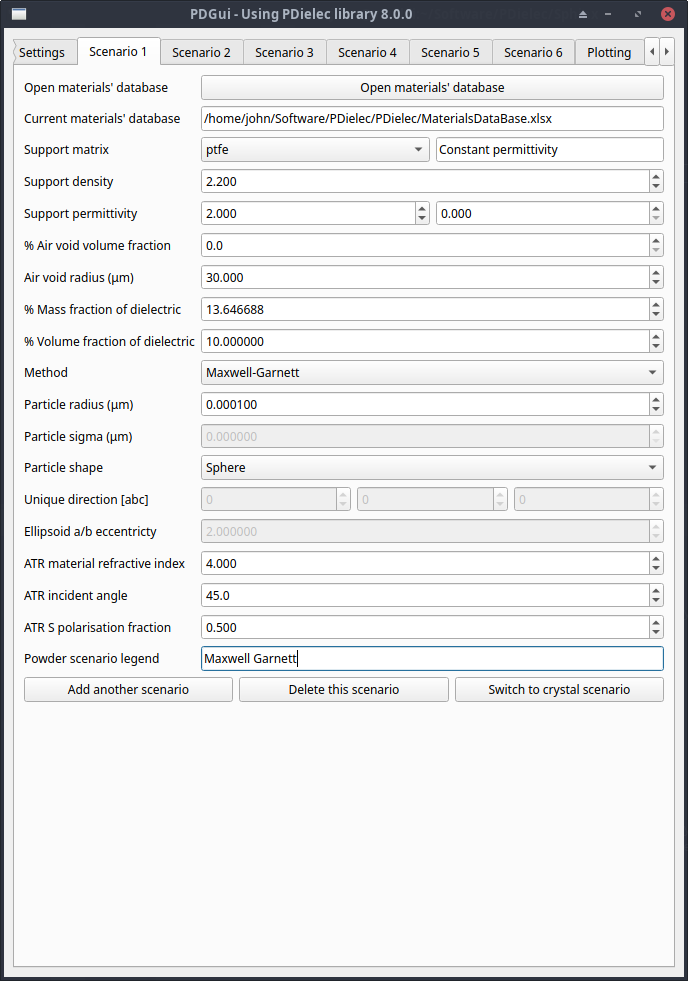Image resolution: width=688 pixels, height=981 pixels.
Task: Decrease ATR S polarisation fraction
Action: [656, 632]
